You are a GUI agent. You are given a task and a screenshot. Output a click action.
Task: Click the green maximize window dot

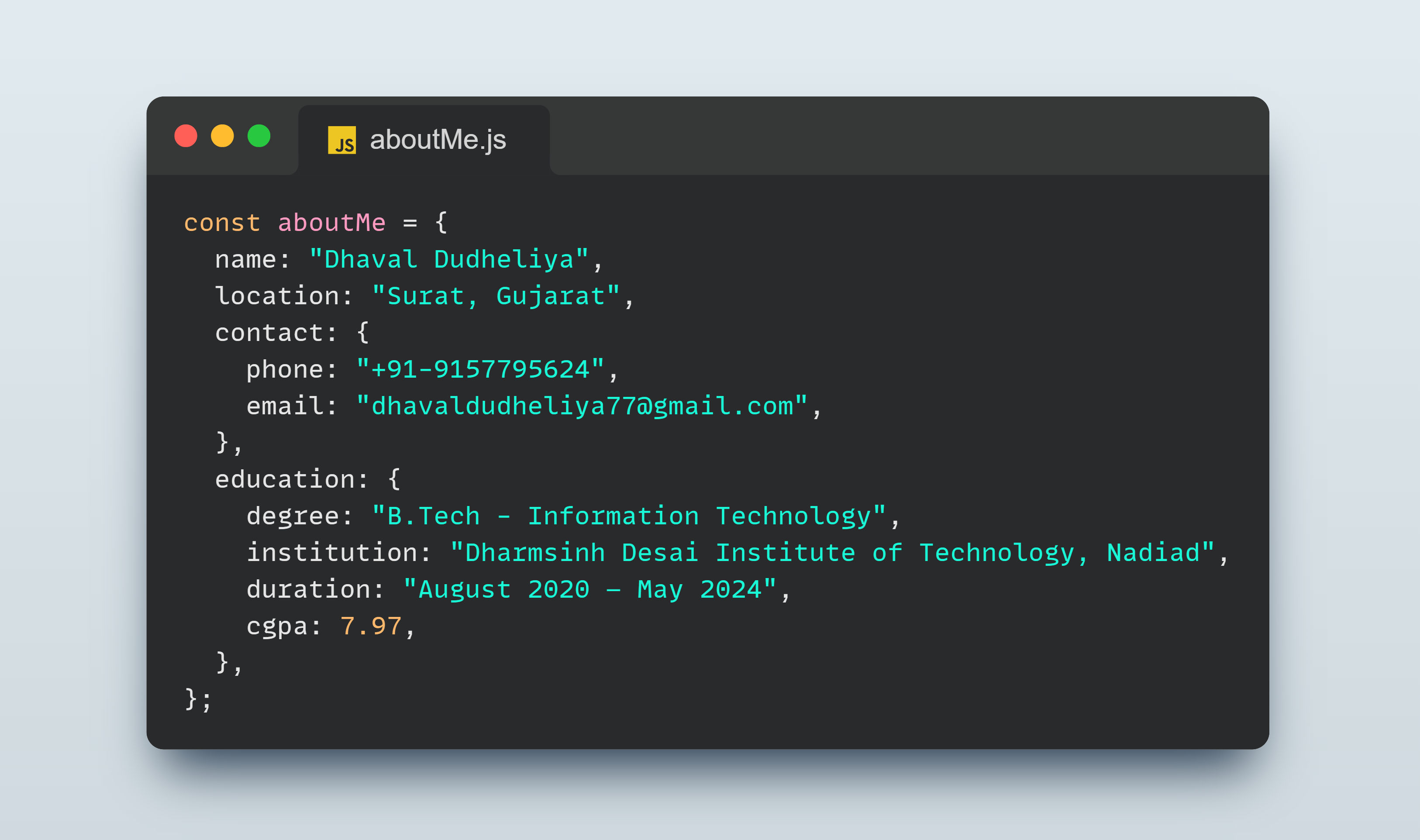[x=259, y=136]
